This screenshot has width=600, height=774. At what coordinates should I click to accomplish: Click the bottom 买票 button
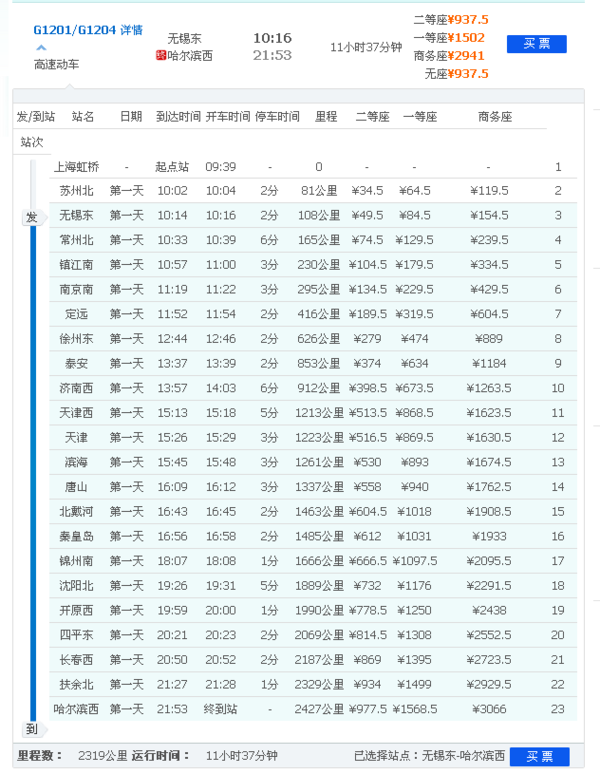tap(539, 756)
